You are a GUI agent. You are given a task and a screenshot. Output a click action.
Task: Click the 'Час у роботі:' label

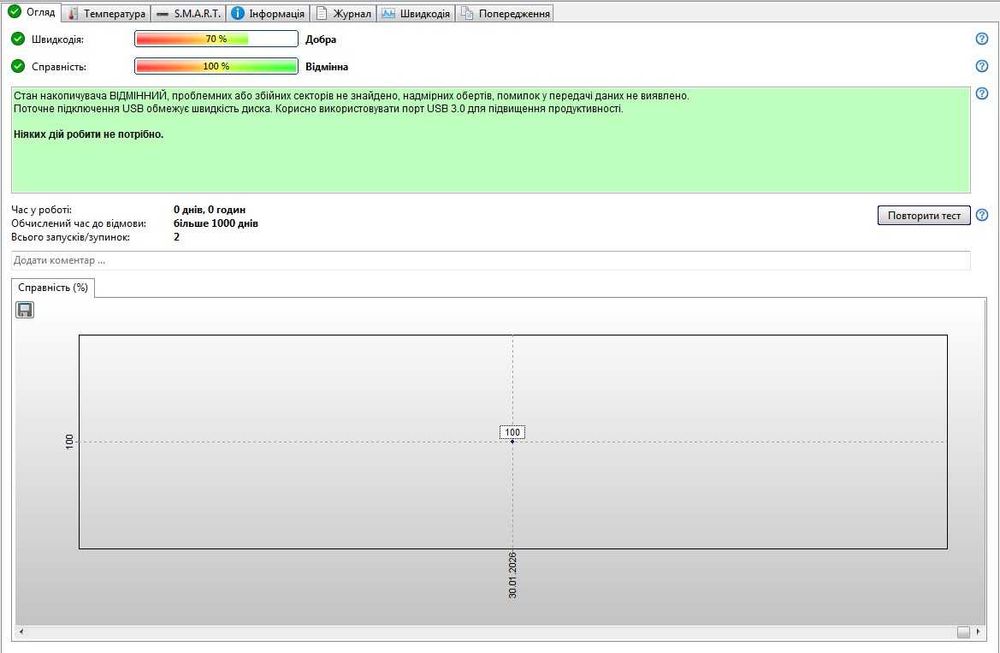tap(41, 210)
